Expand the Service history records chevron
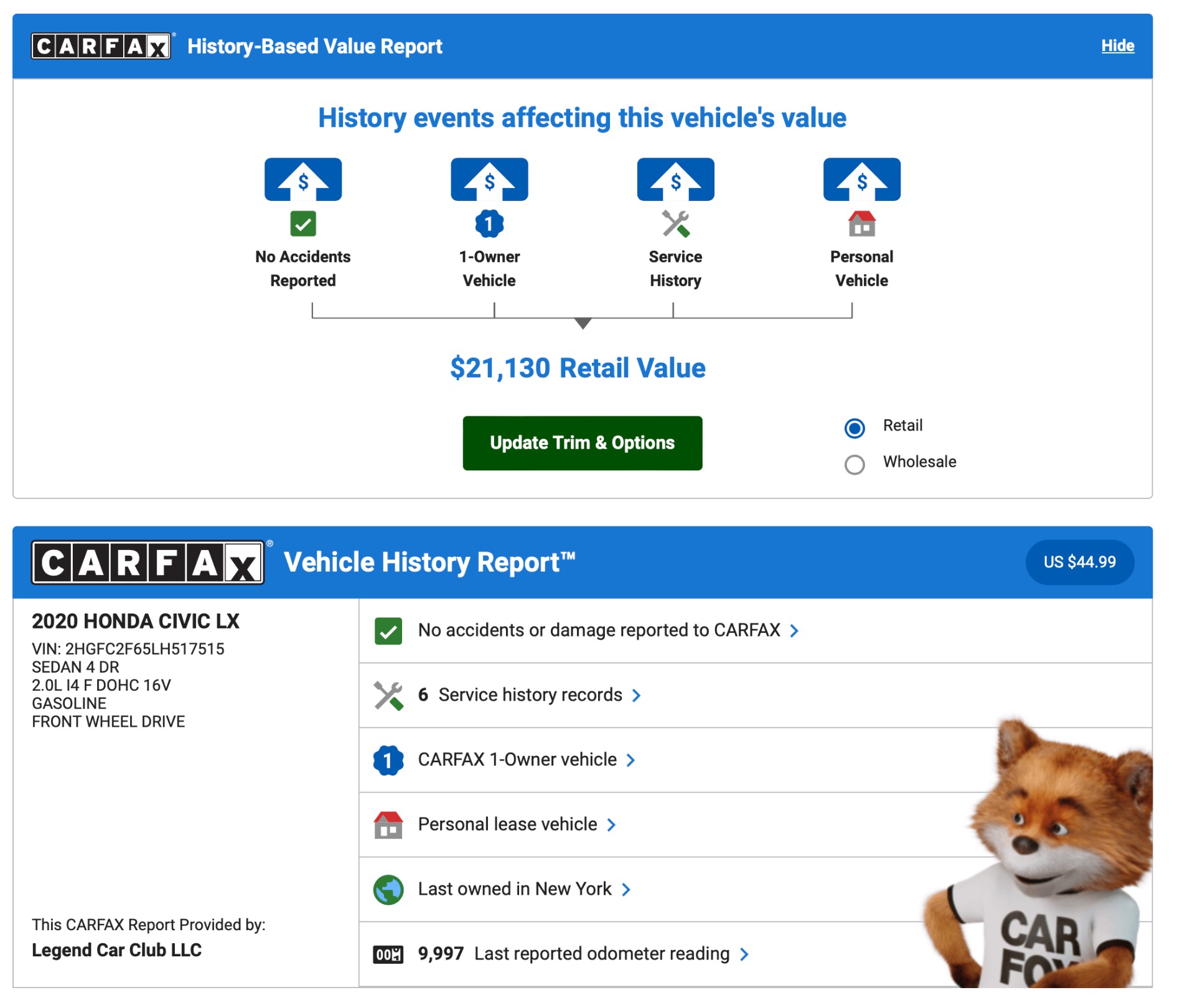The height and width of the screenshot is (1008, 1195). point(636,696)
